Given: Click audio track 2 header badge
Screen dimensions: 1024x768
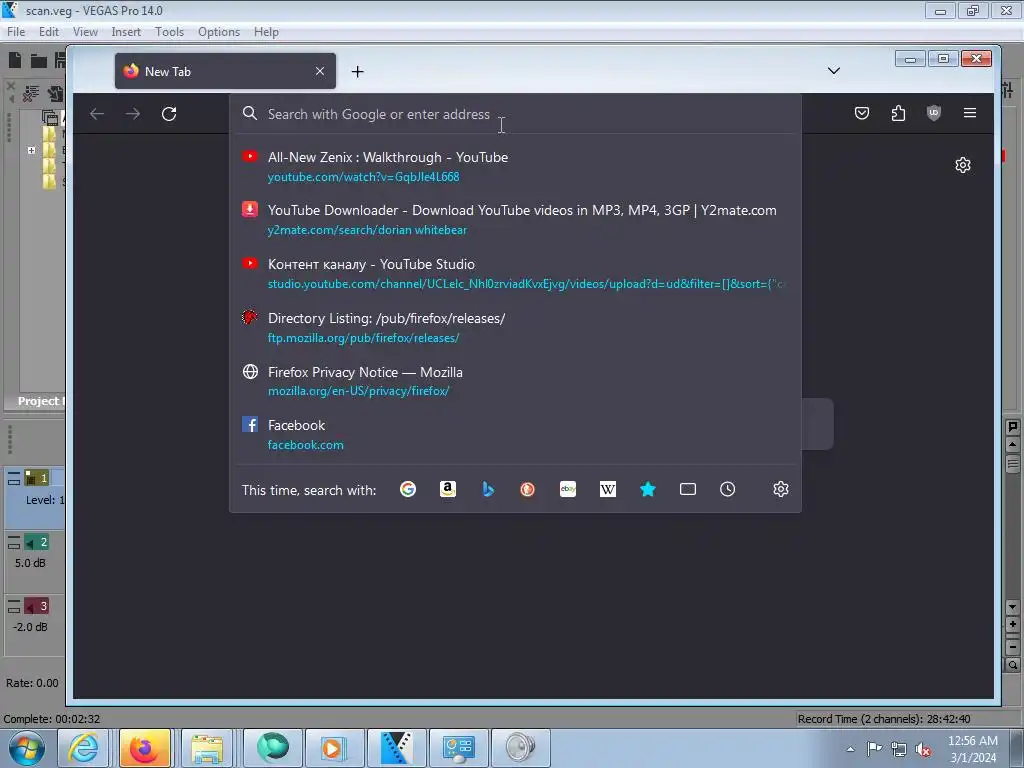Looking at the screenshot, I should click(x=37, y=542).
